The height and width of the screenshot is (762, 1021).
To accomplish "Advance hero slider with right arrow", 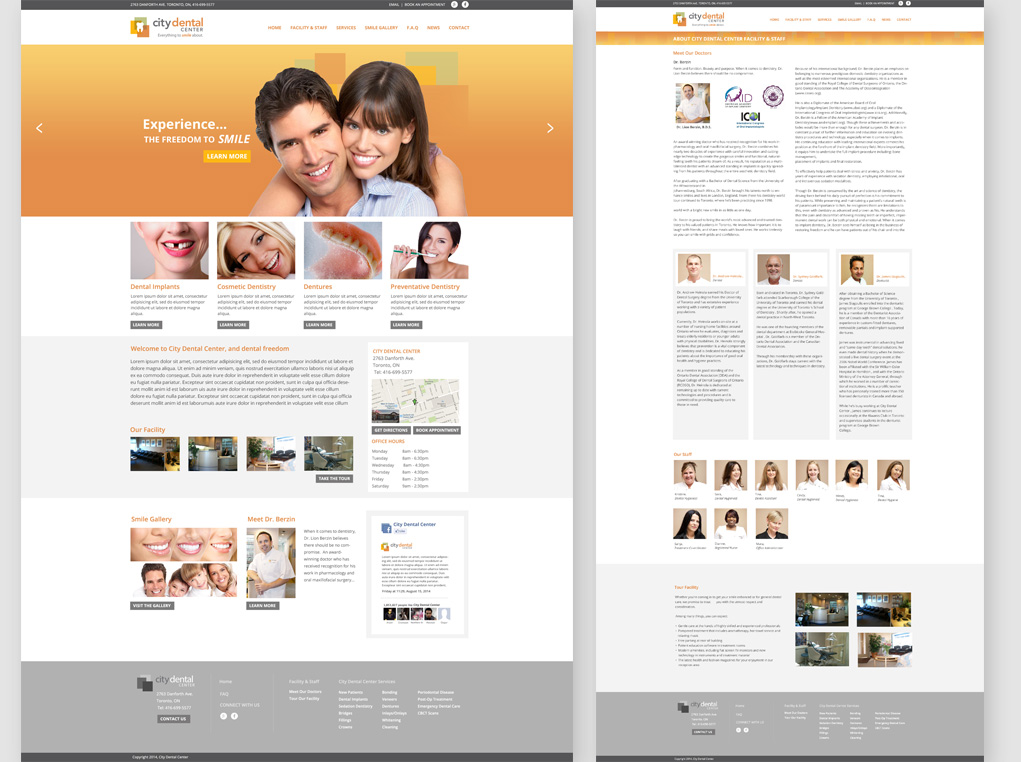I will coord(550,128).
